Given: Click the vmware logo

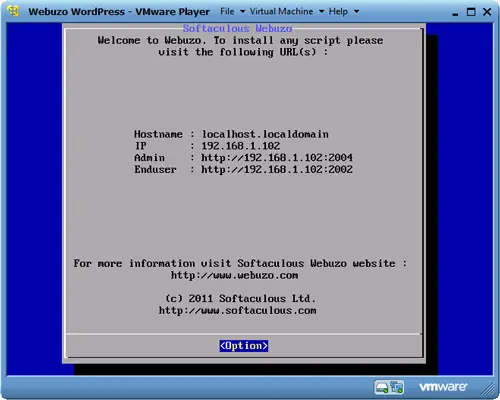Looking at the screenshot, I should pyautogui.click(x=443, y=387).
